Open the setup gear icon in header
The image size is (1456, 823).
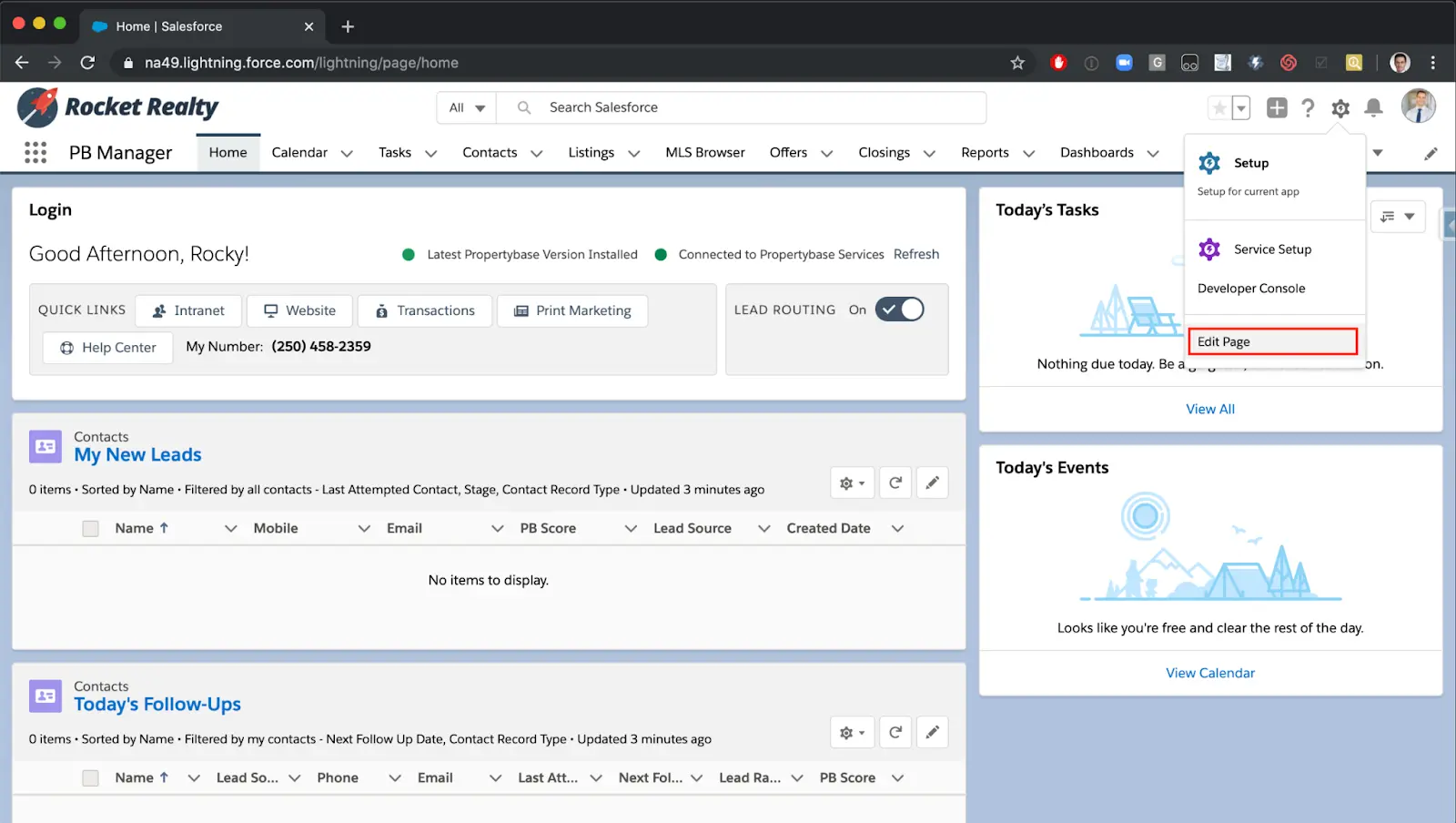(1340, 108)
